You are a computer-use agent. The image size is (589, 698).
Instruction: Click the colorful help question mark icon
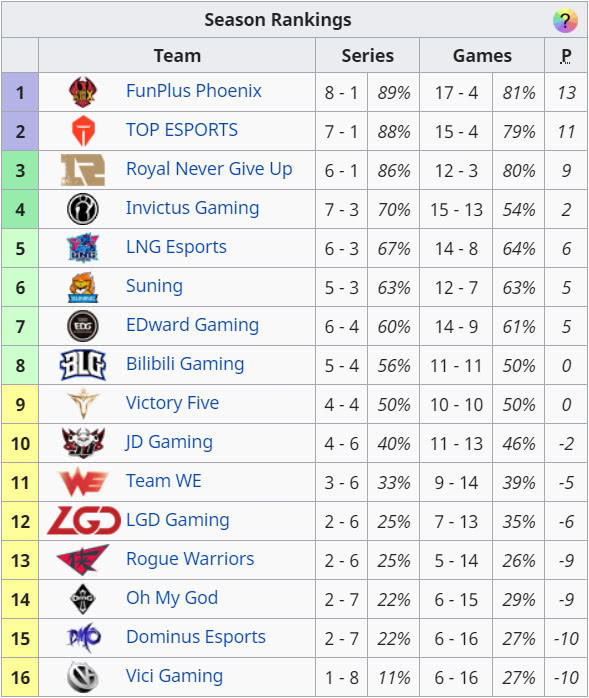pyautogui.click(x=565, y=20)
